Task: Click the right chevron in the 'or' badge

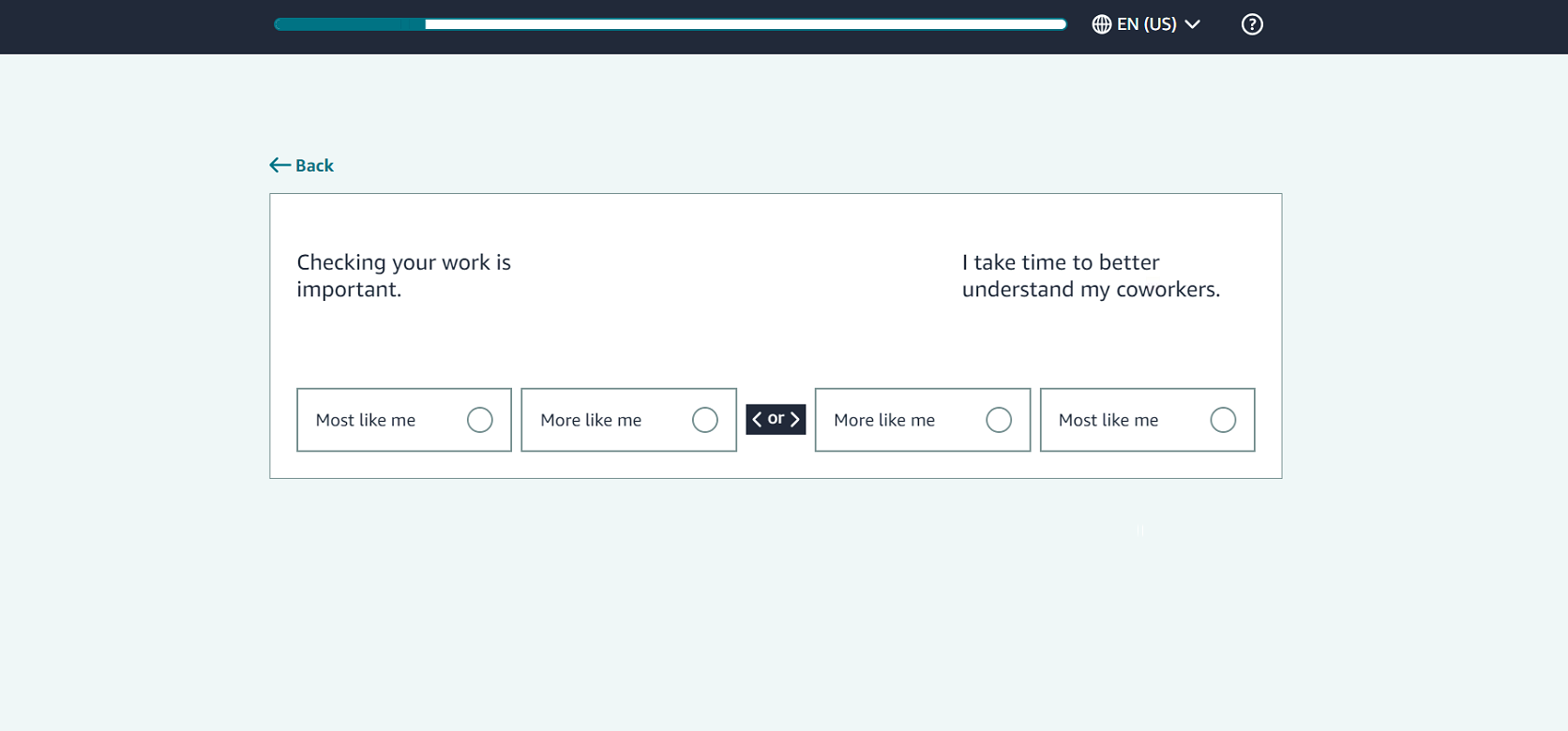Action: coord(794,419)
